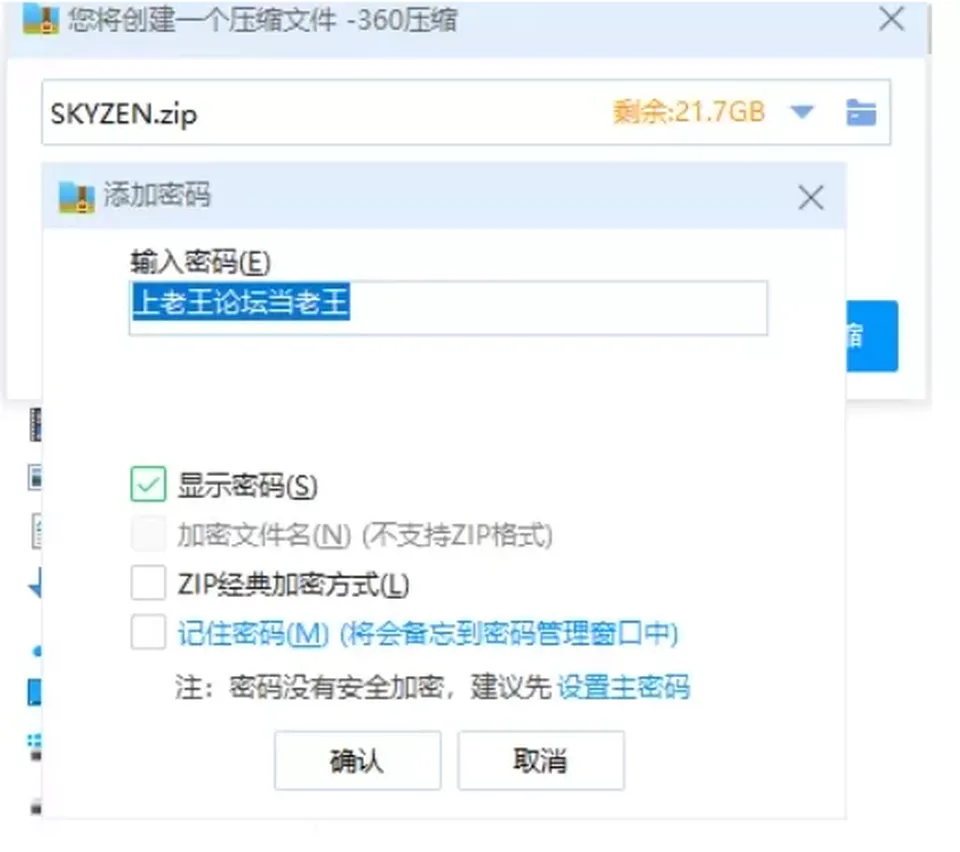Click the 剩余:21.7GB free space text
This screenshot has height=852, width=960.
point(689,112)
